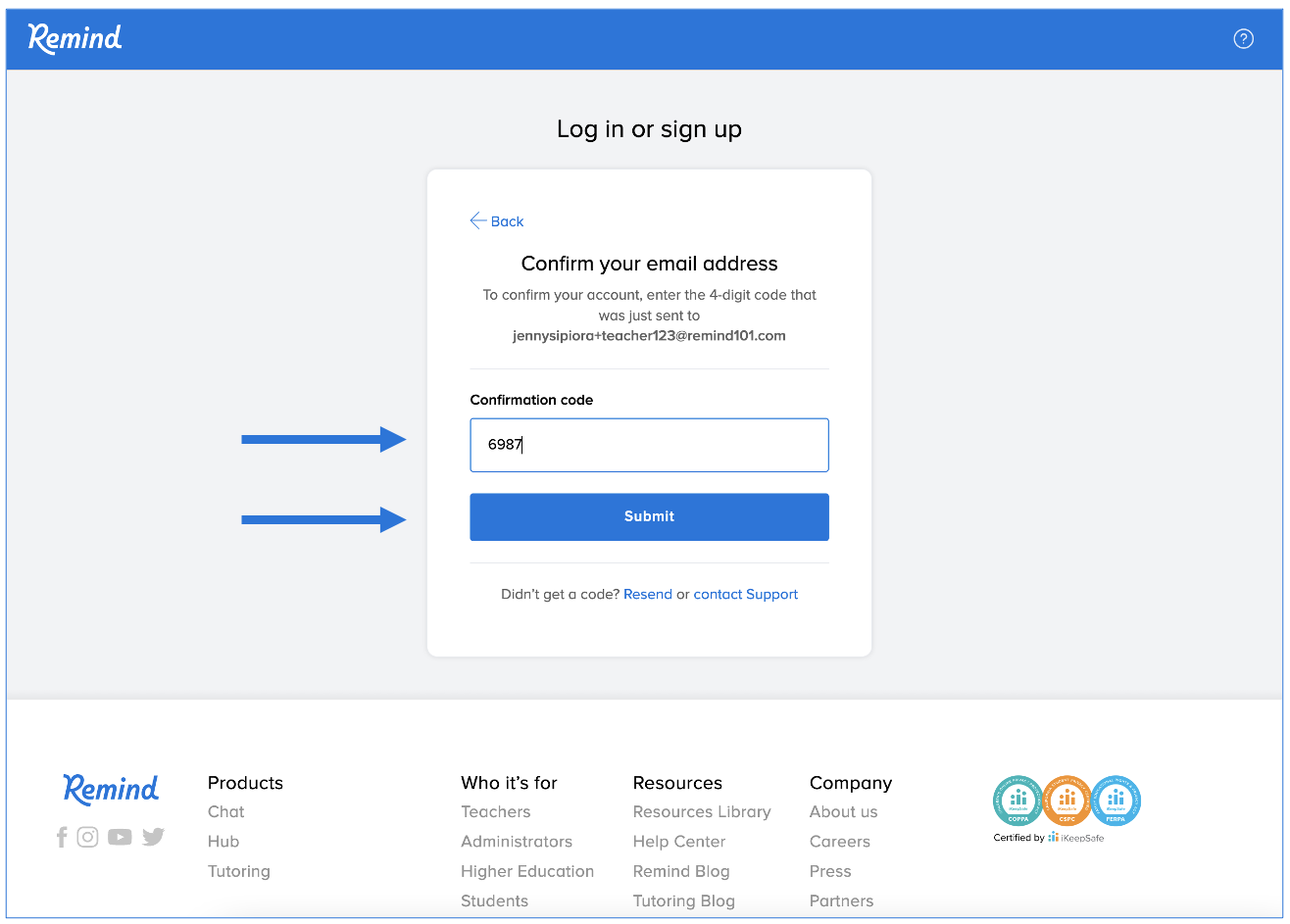
Task: Open the Help Center link
Action: point(679,842)
